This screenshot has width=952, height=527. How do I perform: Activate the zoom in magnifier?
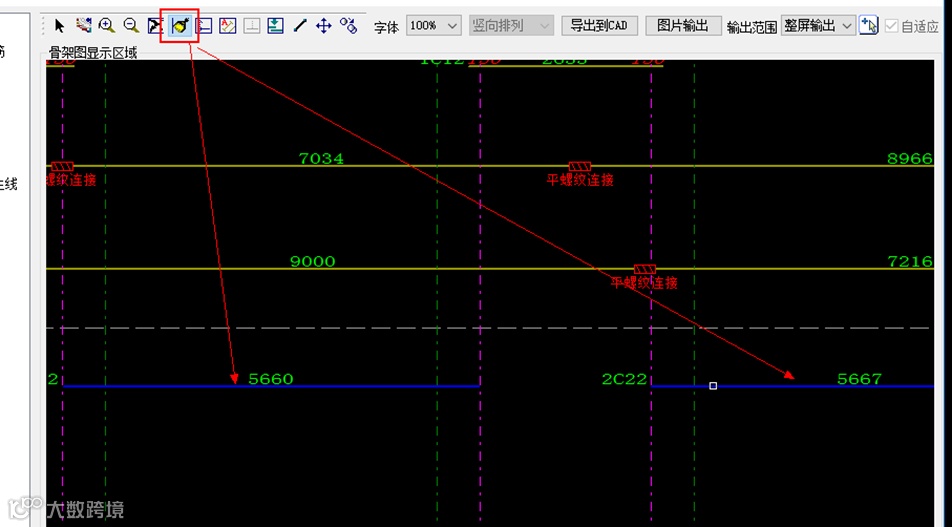point(107,26)
